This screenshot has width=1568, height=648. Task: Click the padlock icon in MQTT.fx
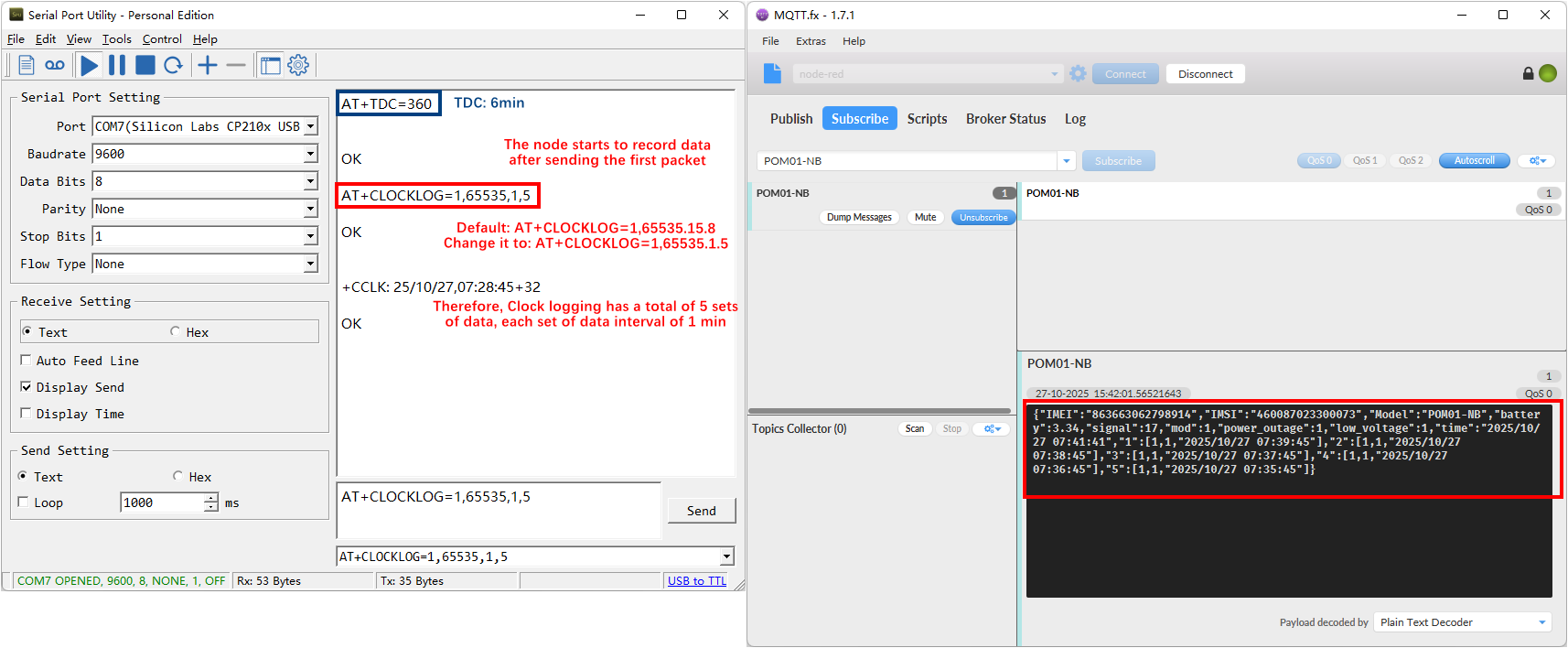point(1528,73)
